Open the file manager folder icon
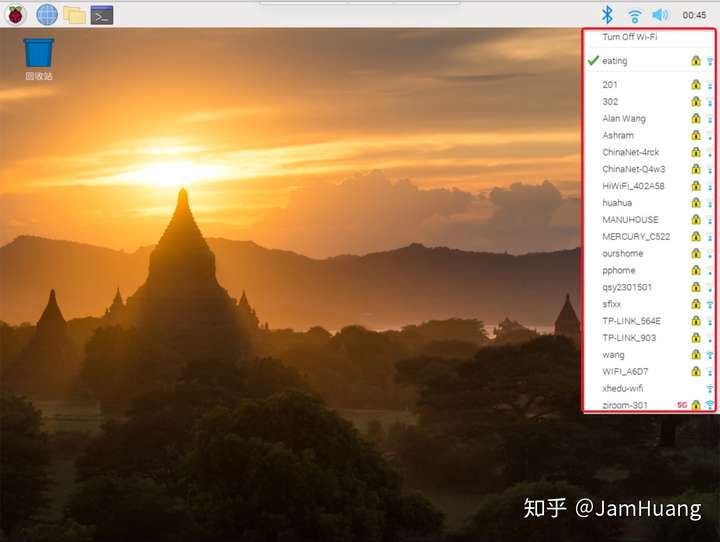Image resolution: width=720 pixels, height=542 pixels. click(74, 15)
